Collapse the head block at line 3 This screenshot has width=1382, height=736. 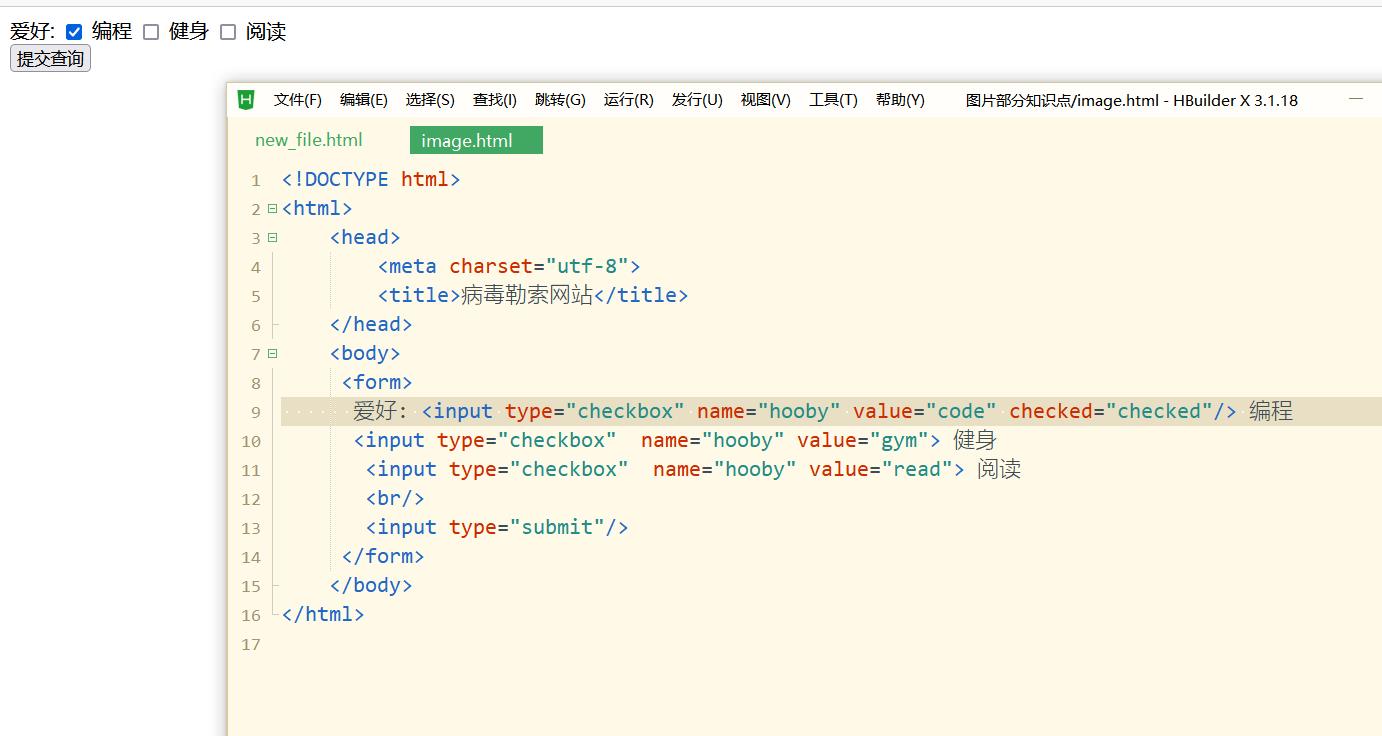pos(272,238)
